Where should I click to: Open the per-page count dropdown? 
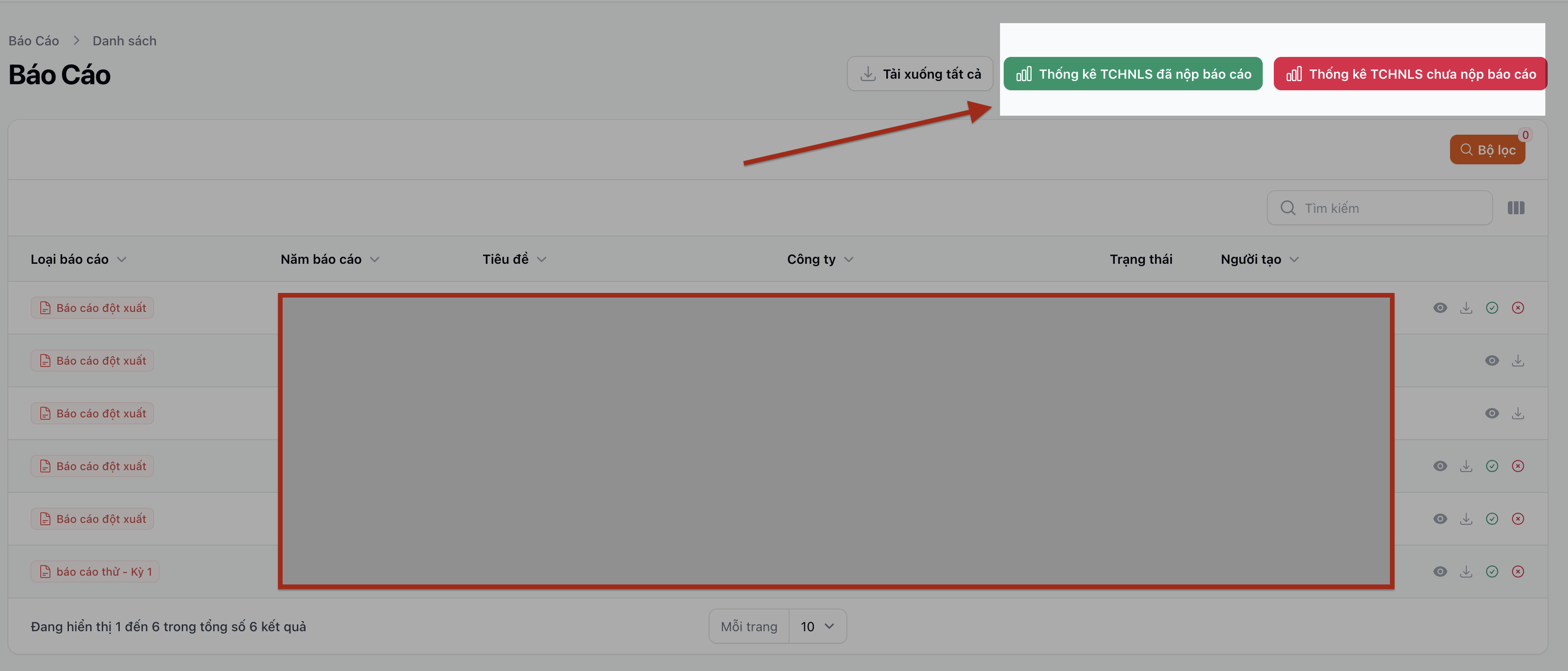click(x=817, y=626)
